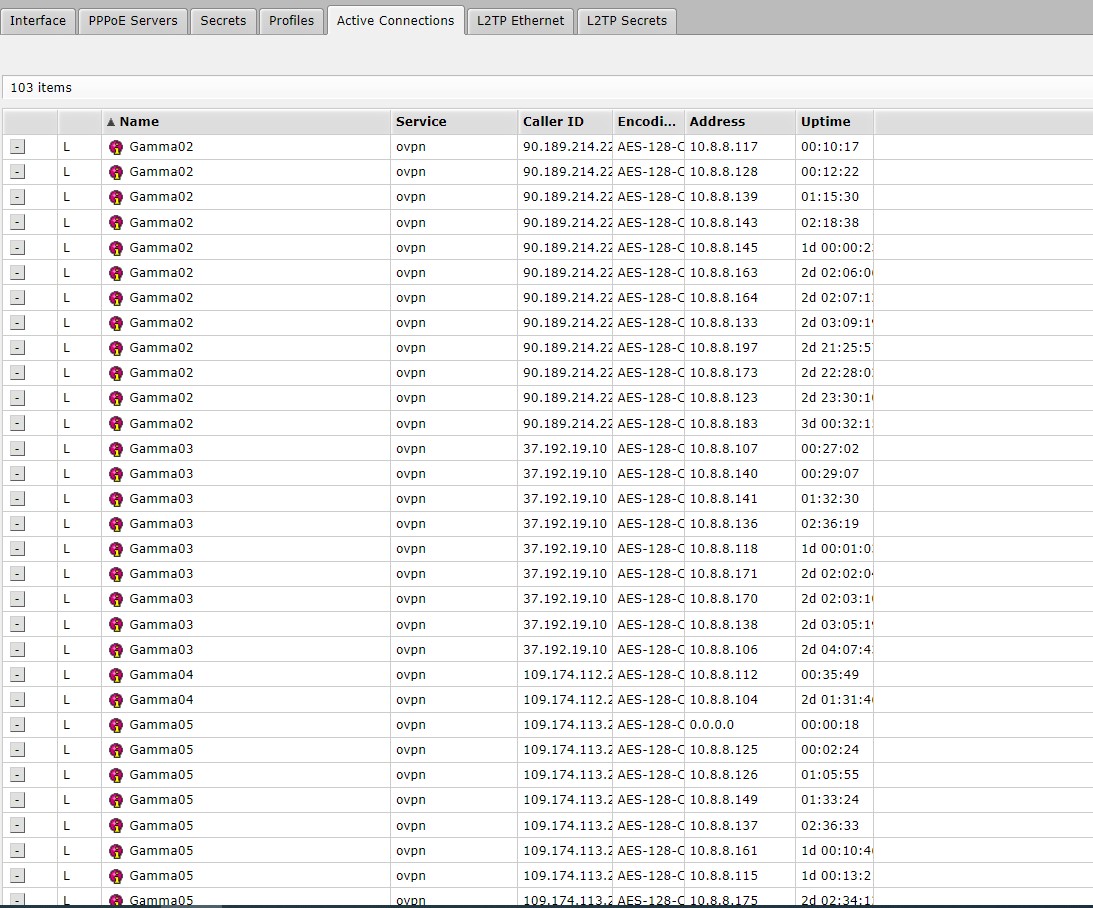1093x908 pixels.
Task: Click minus button for address 10.8.8.197
Action: (x=17, y=348)
